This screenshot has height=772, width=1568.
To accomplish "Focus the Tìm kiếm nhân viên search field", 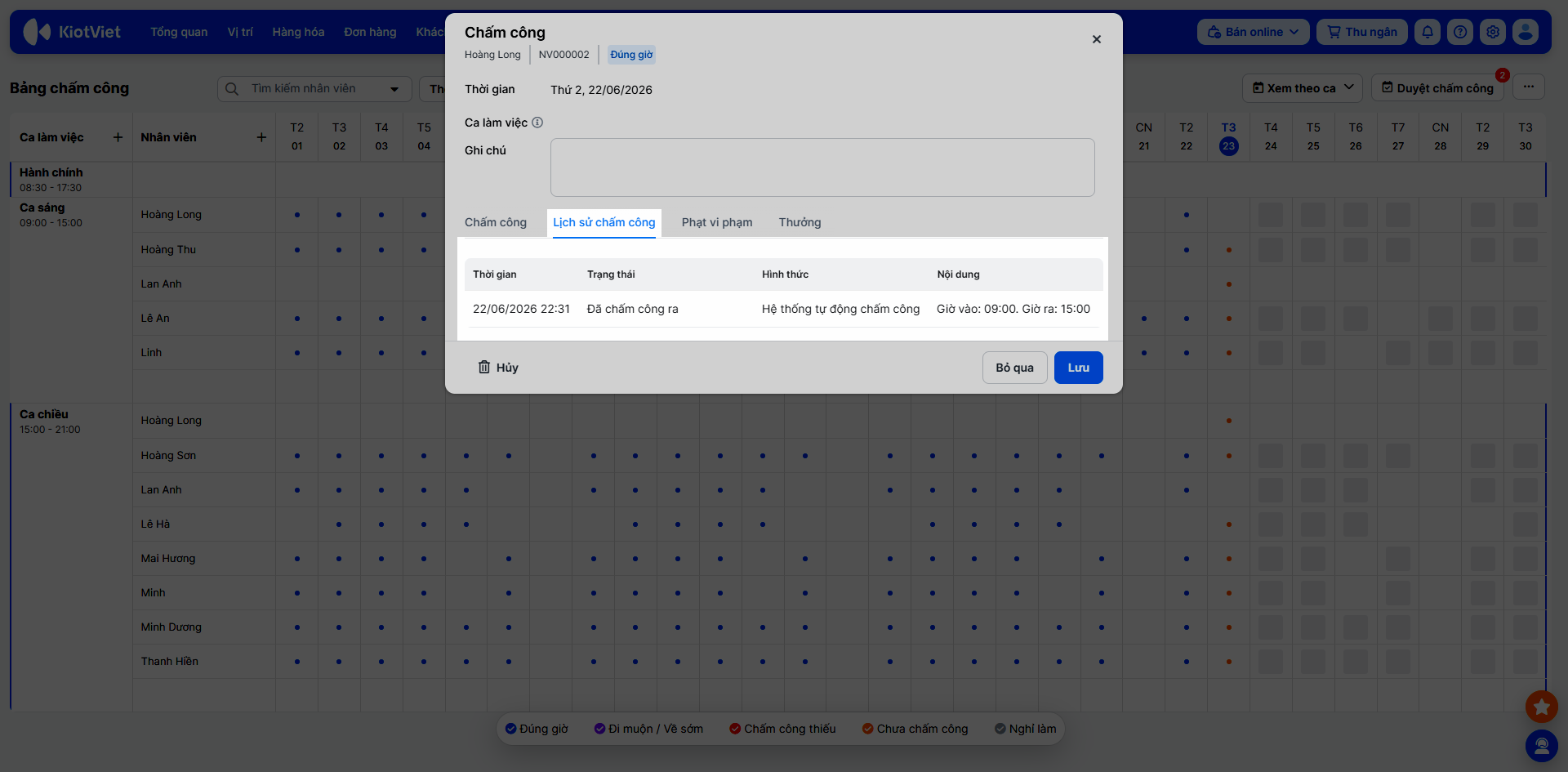I will pos(314,88).
